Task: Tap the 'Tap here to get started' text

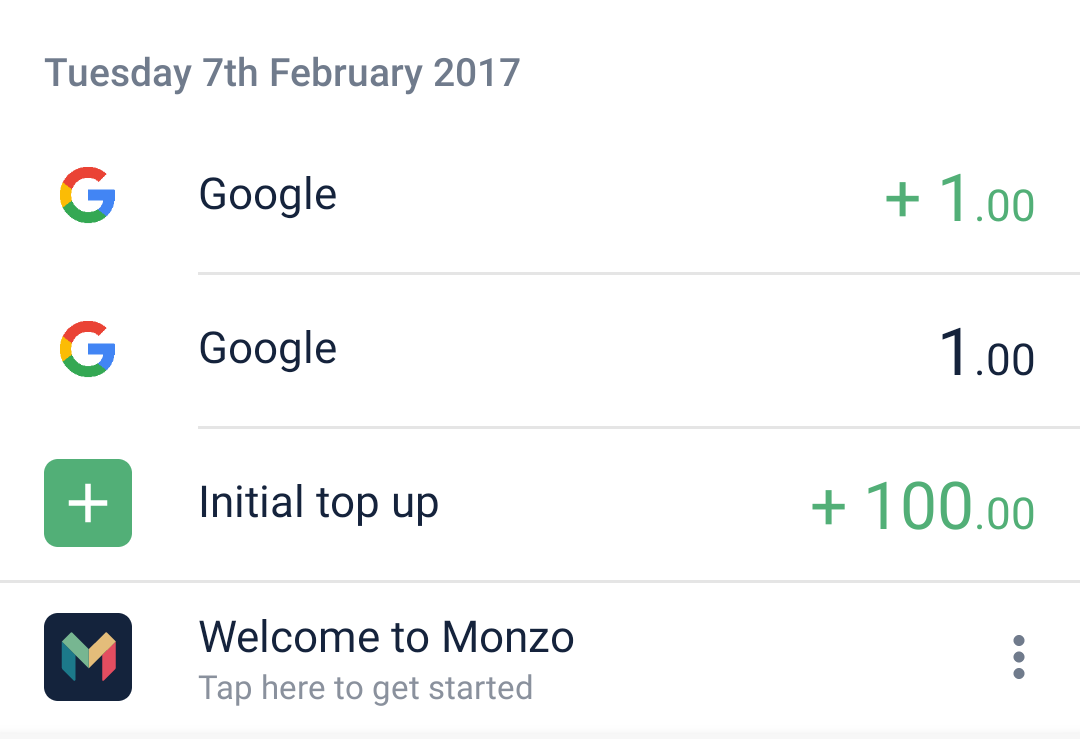Action: click(x=365, y=688)
